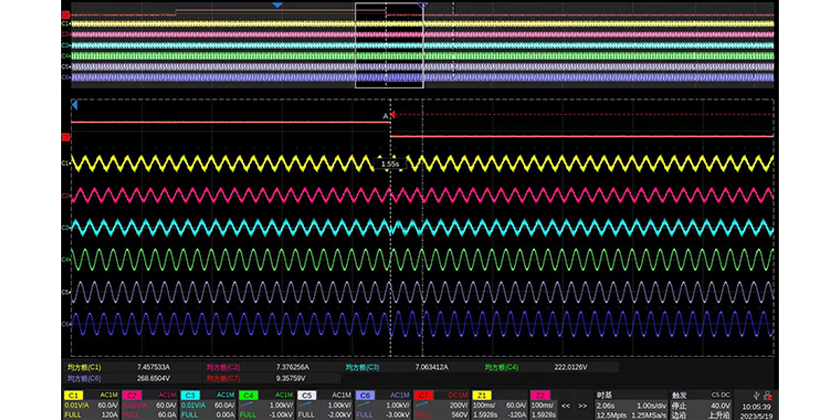The width and height of the screenshot is (840, 420).
Task: Open the green C4 channel settings
Action: [x=250, y=396]
